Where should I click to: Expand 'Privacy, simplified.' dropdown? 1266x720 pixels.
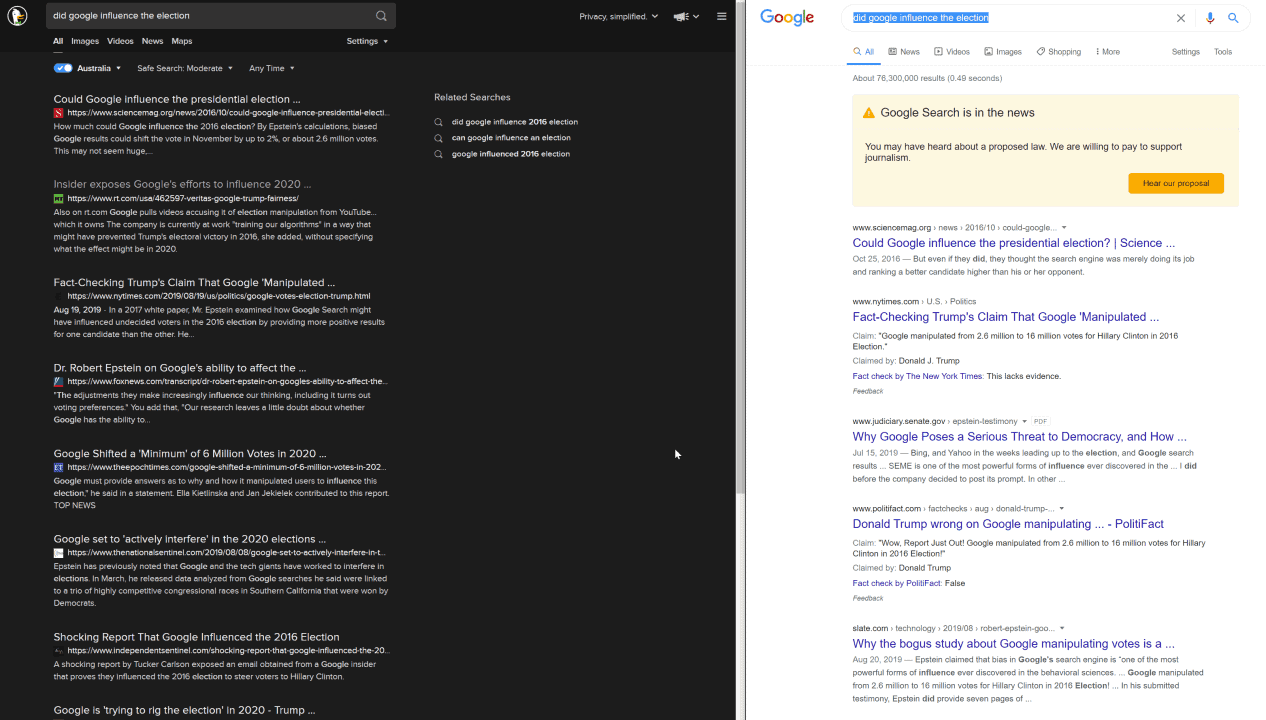click(619, 16)
